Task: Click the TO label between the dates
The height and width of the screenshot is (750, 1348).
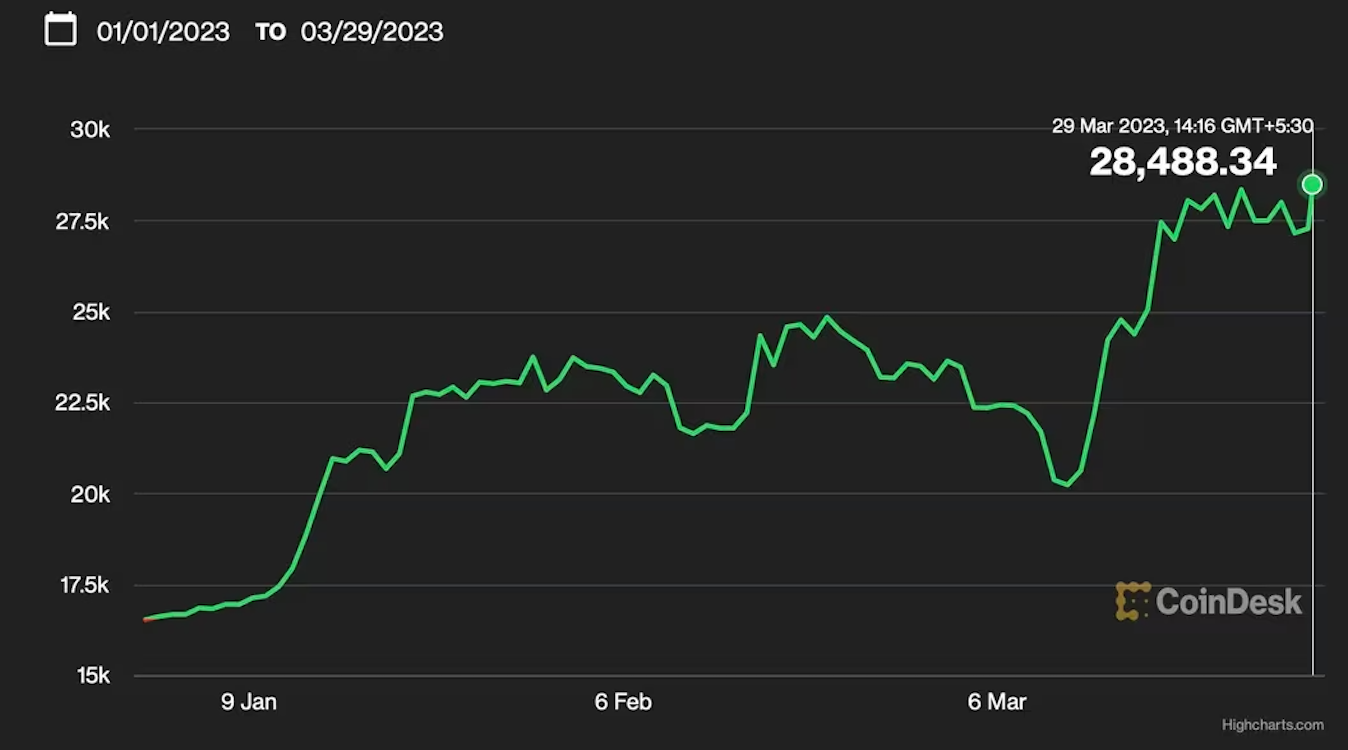Action: coord(270,32)
